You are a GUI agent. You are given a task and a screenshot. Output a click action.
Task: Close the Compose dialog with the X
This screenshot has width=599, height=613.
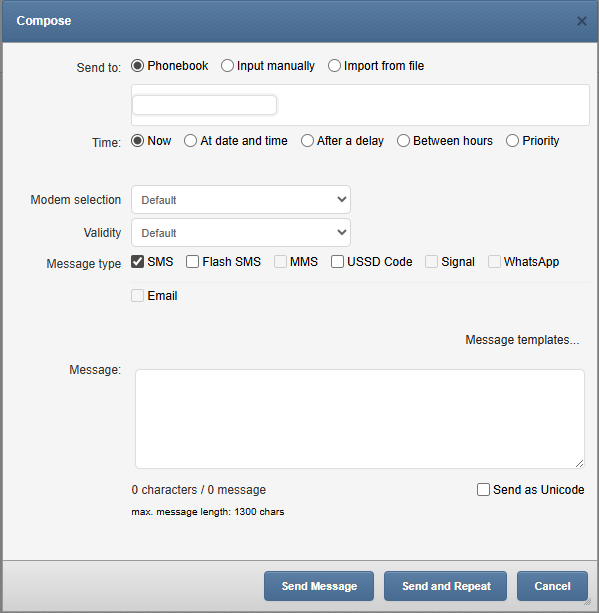point(581,21)
